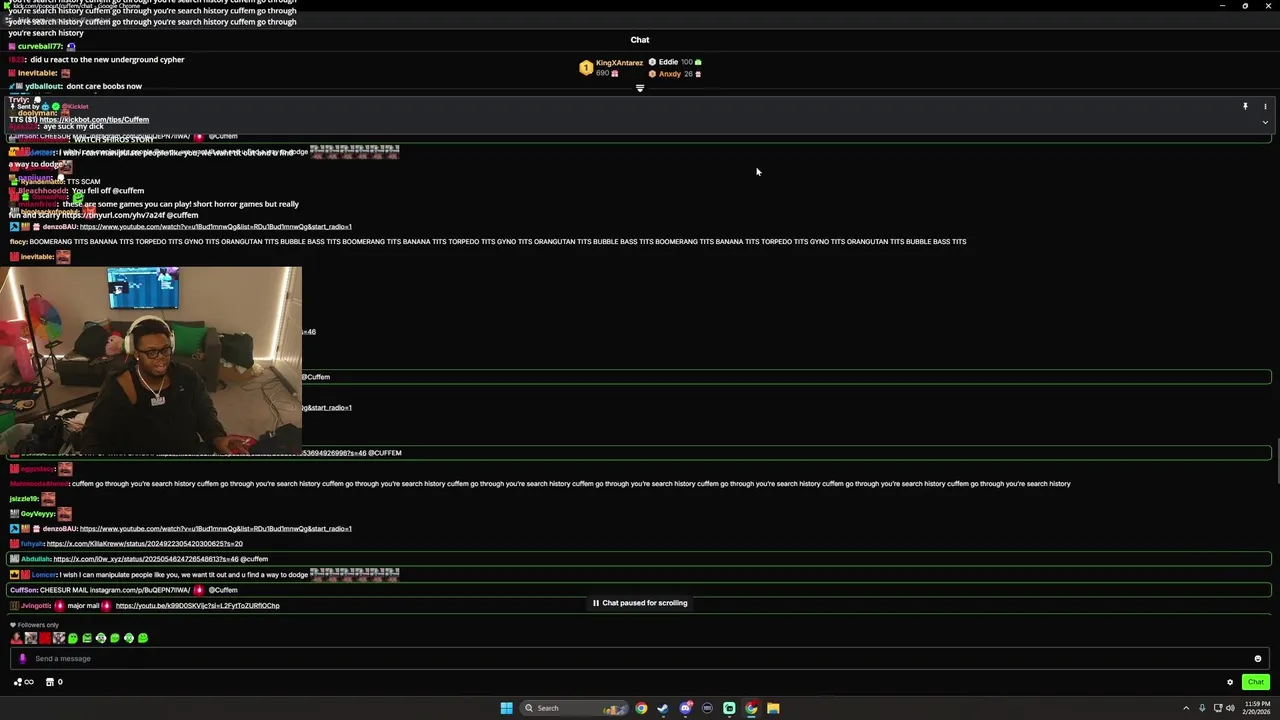This screenshot has height=720, width=1280.
Task: Click CuffSon's username in the bottom chat
Action: (23, 590)
